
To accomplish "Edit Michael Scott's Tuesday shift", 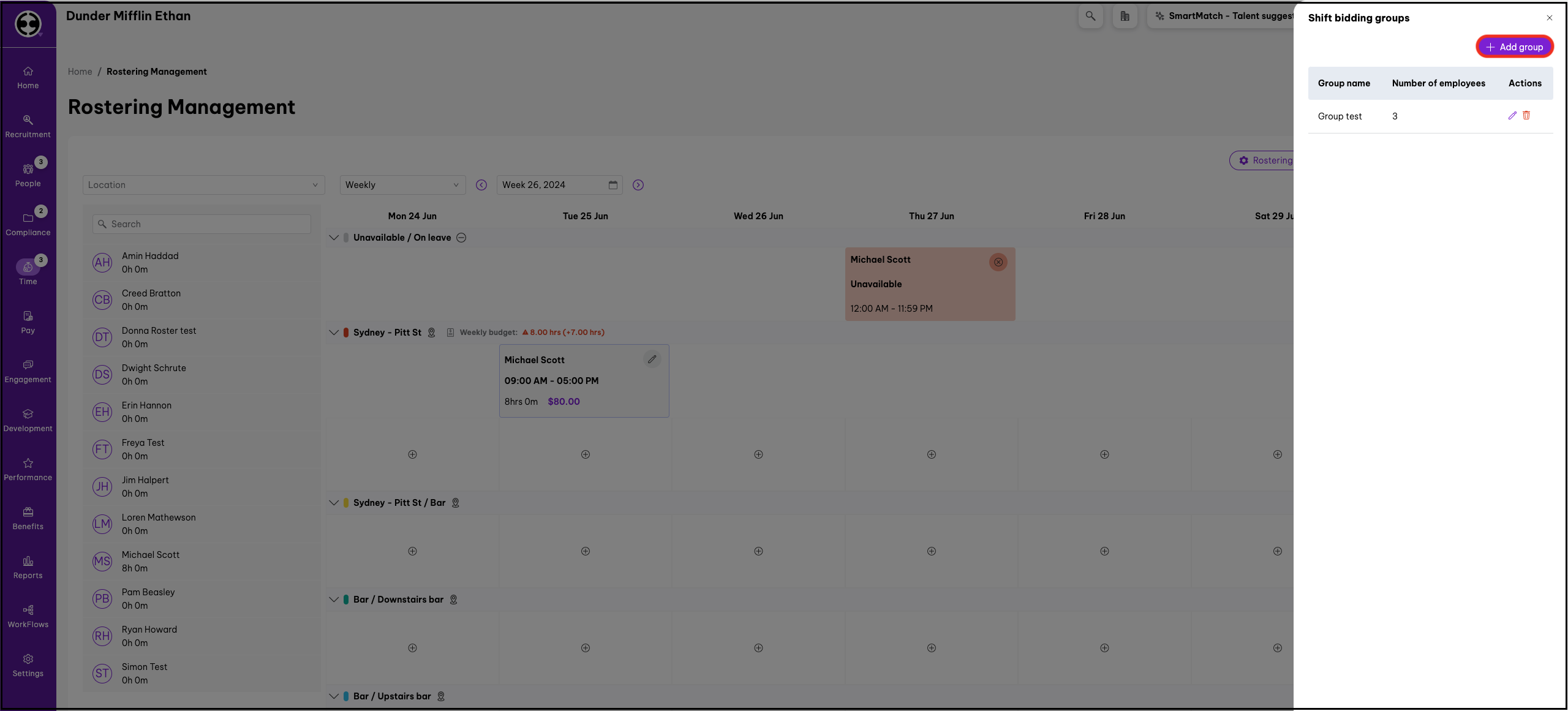I will 652,359.
